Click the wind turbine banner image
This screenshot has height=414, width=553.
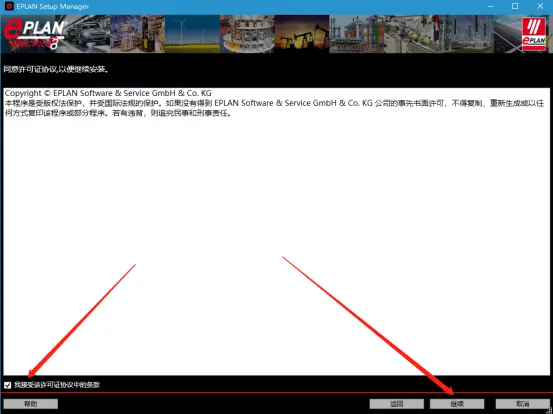(193, 34)
